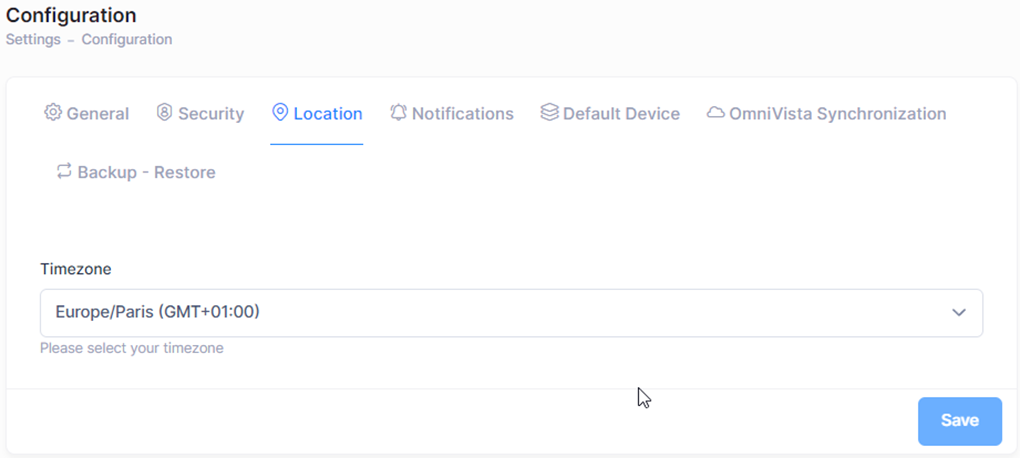Click the shield icon beside Security
The height and width of the screenshot is (458, 1020).
[x=165, y=112]
